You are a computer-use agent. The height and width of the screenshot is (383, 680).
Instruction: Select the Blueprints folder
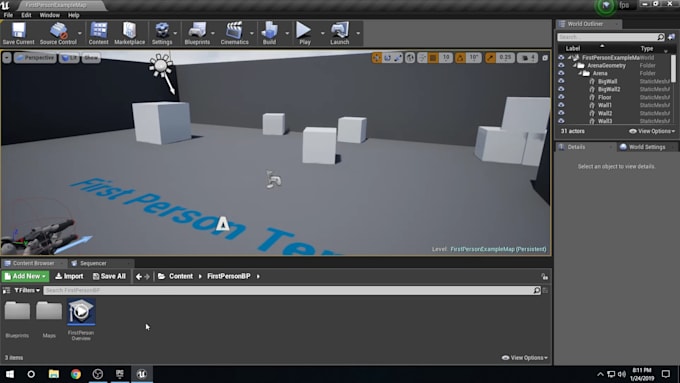(17, 319)
